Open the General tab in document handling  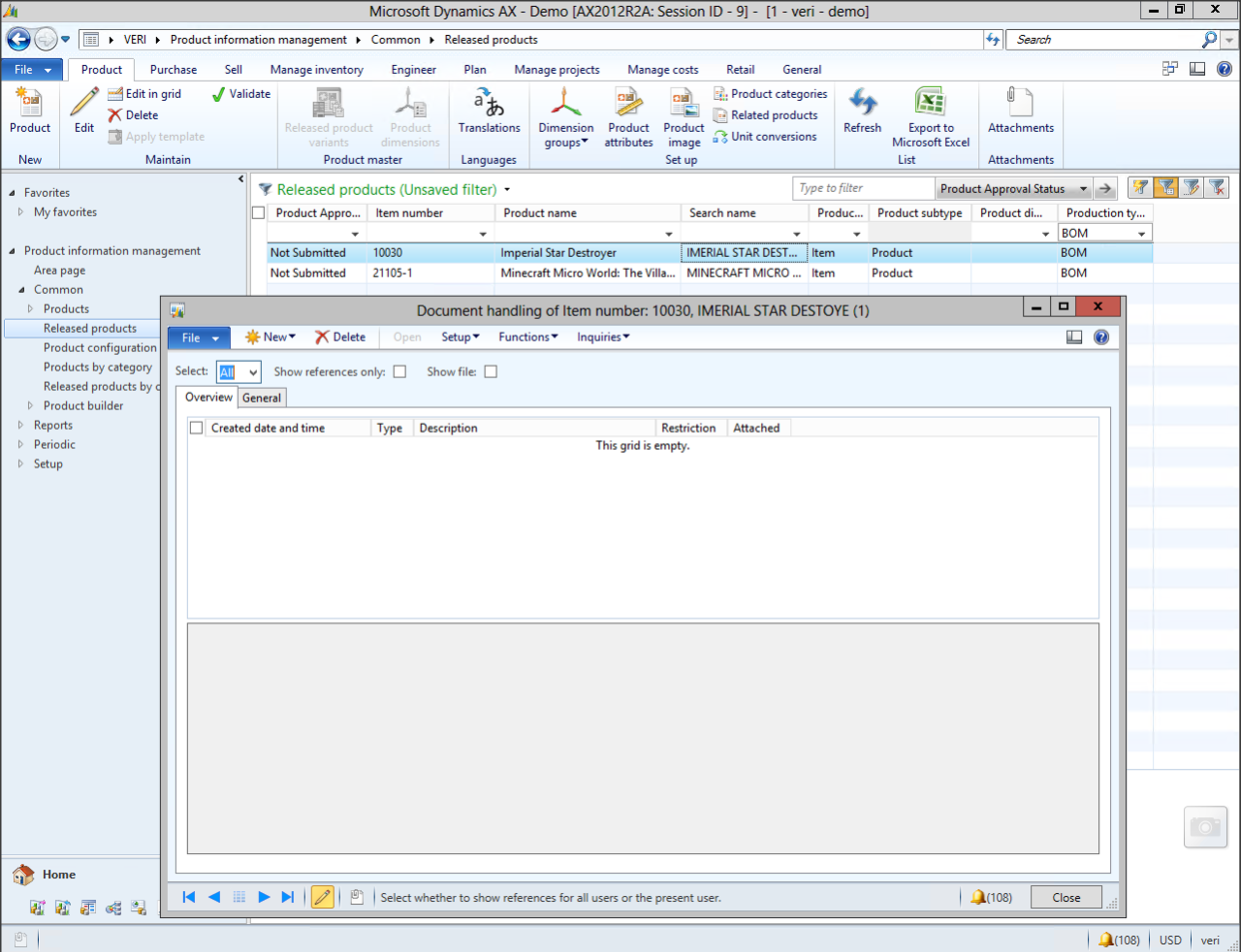click(262, 398)
